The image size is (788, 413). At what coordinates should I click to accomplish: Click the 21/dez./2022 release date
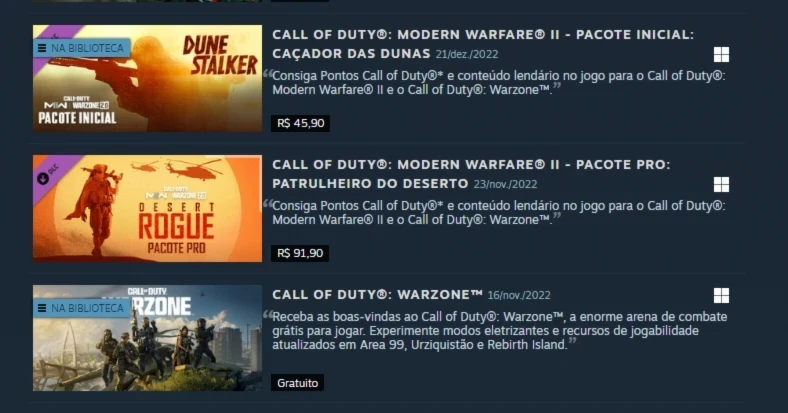(x=467, y=54)
